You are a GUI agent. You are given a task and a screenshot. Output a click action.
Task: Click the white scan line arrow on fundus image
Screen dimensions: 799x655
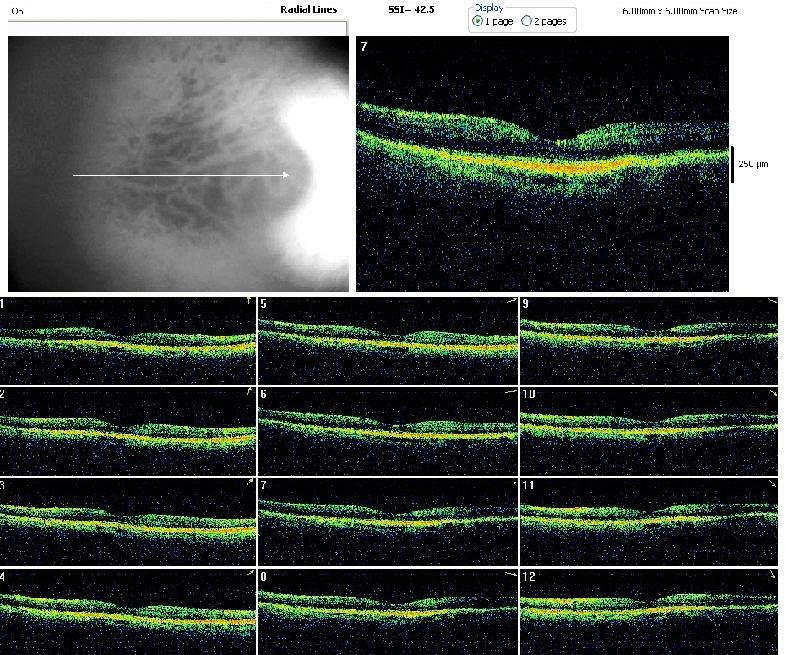pyautogui.click(x=180, y=175)
